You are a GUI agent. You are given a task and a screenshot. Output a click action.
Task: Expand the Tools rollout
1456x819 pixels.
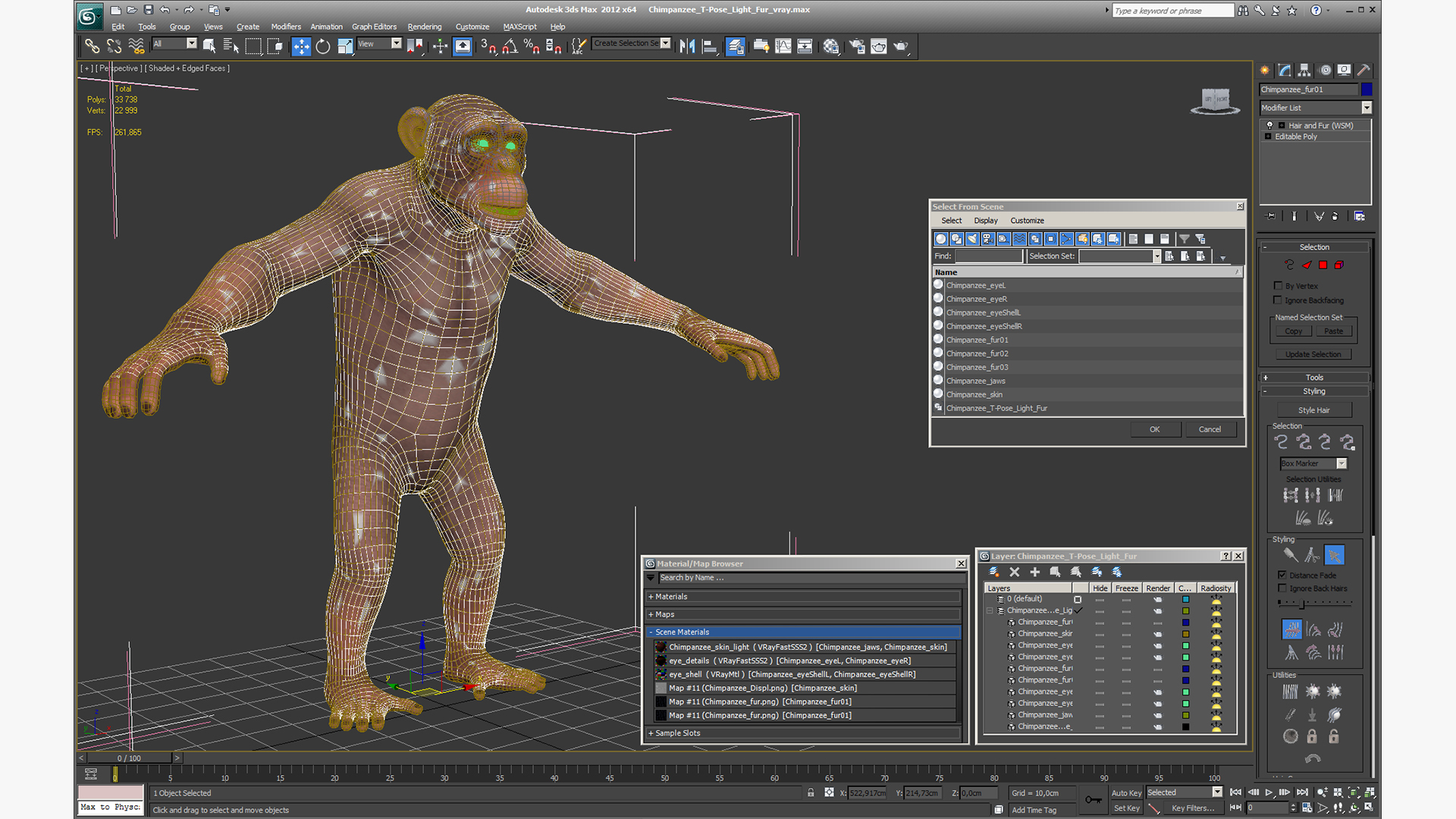(x=1314, y=378)
